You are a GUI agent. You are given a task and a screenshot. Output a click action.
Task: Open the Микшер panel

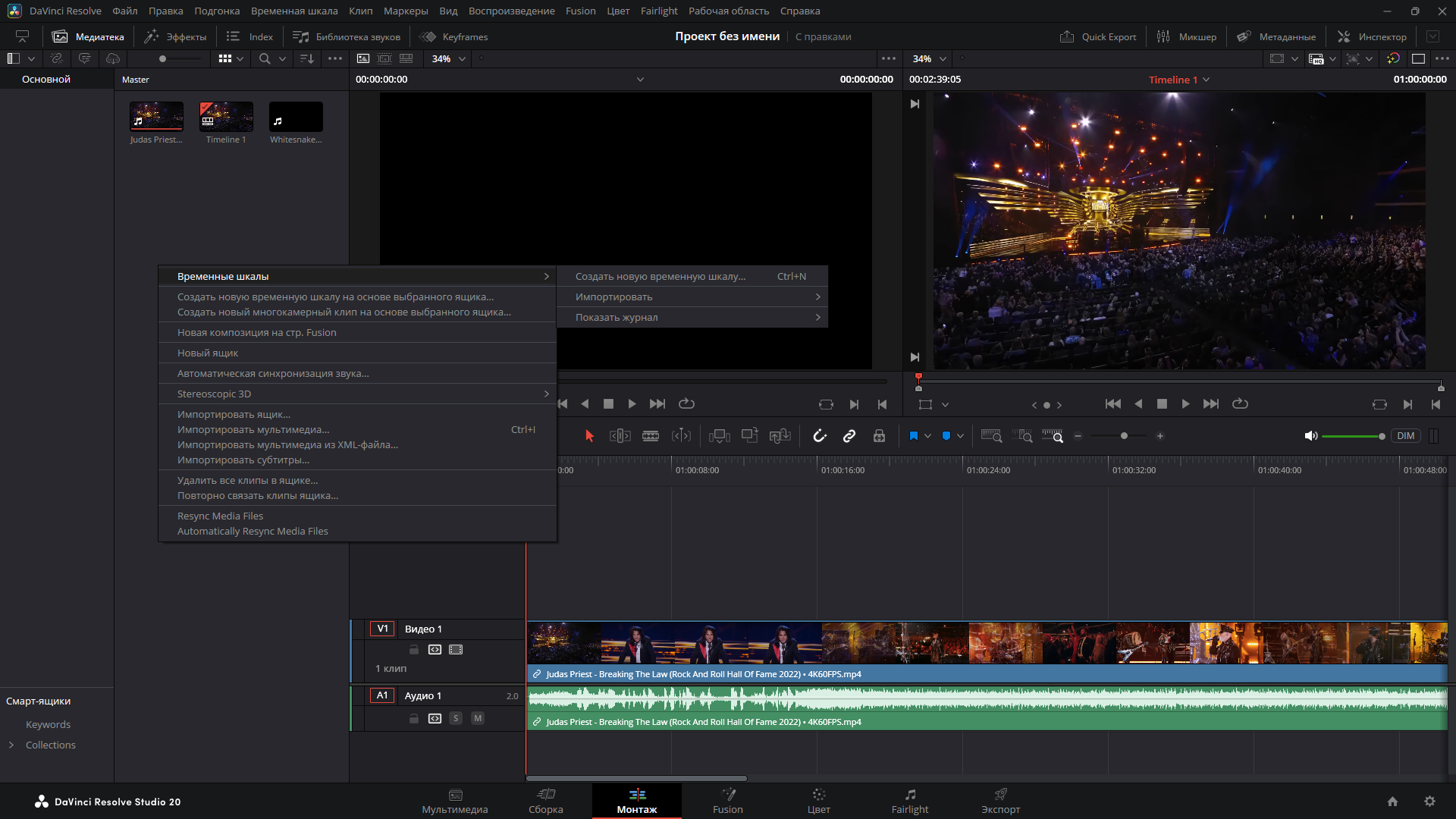[x=1187, y=36]
